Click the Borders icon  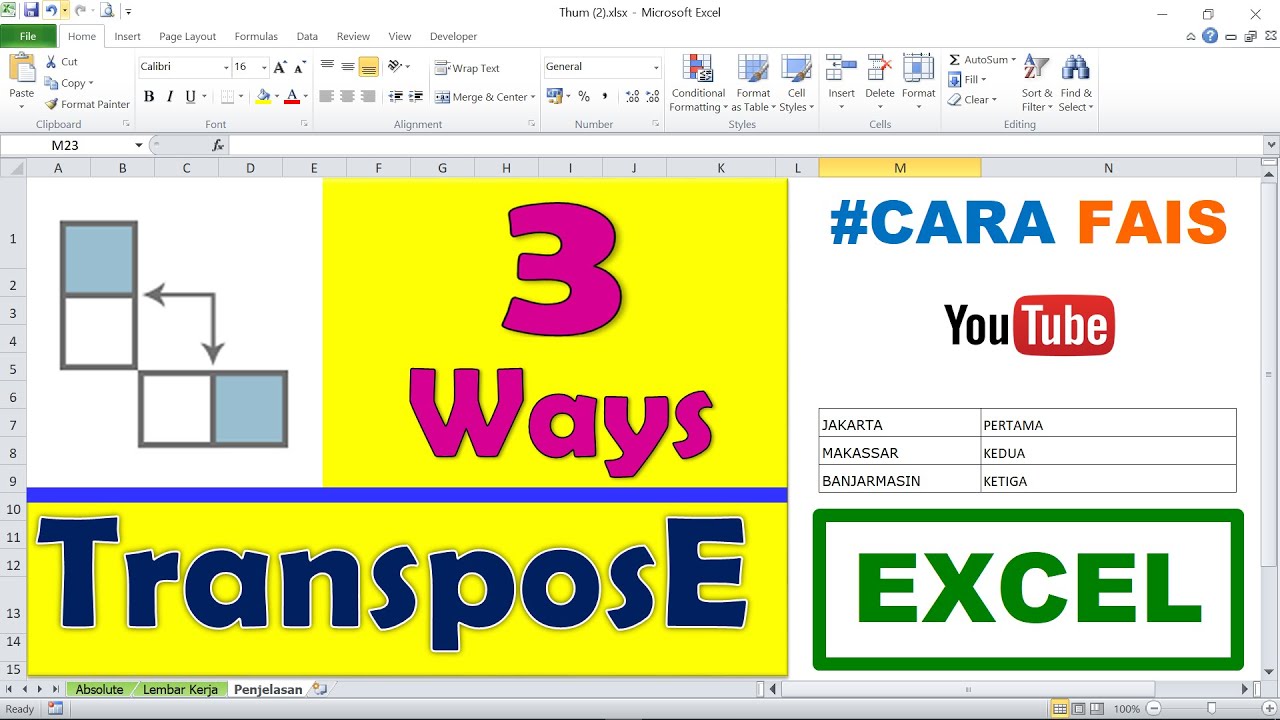227,97
